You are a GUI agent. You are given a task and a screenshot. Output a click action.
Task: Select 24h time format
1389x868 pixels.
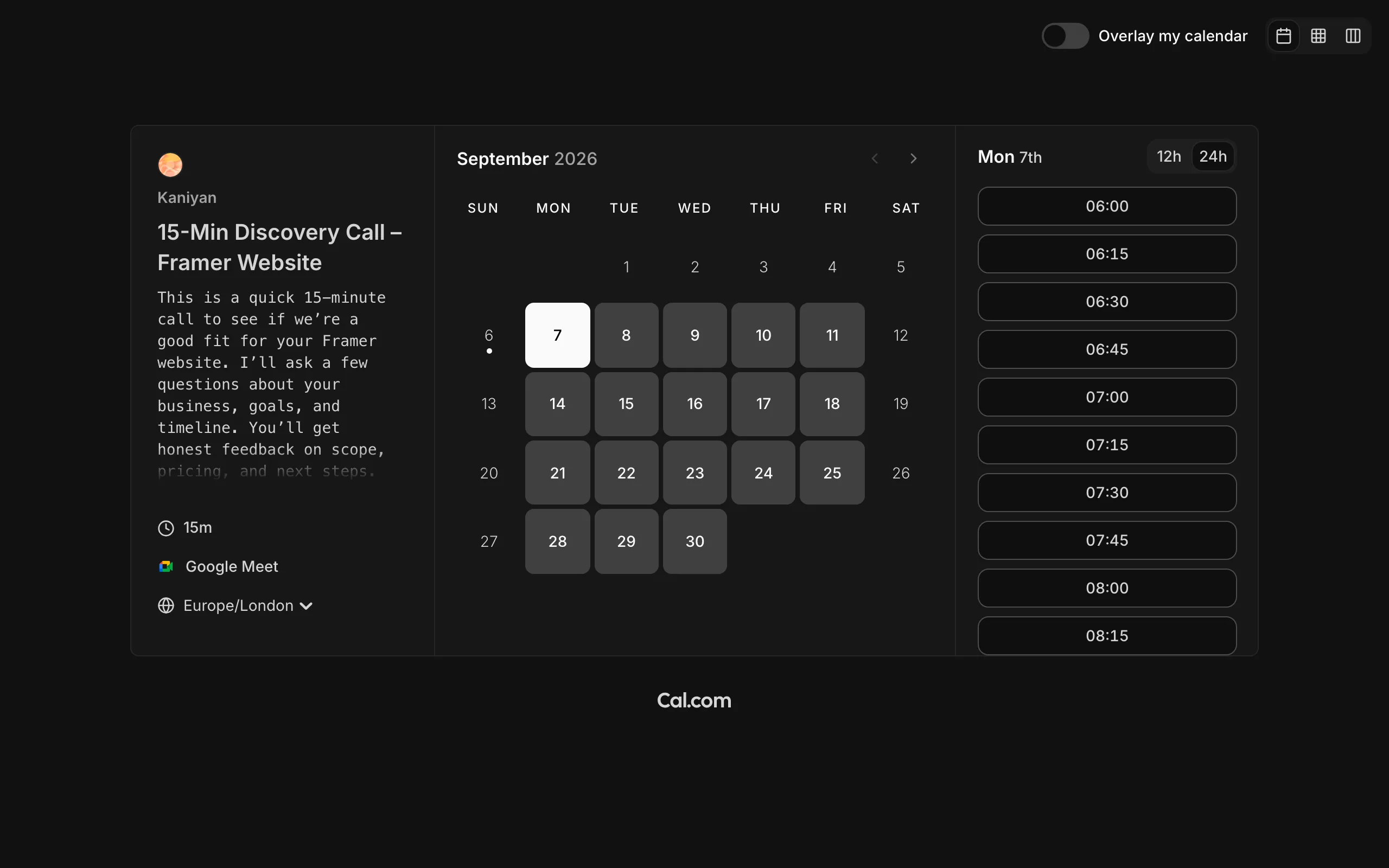pos(1213,156)
